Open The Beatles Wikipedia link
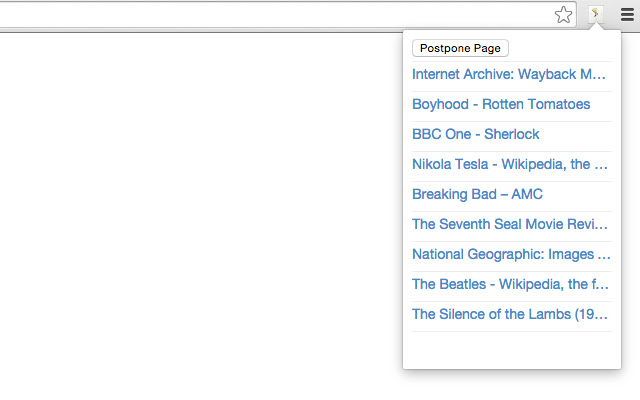The width and height of the screenshot is (640, 400). 510,284
